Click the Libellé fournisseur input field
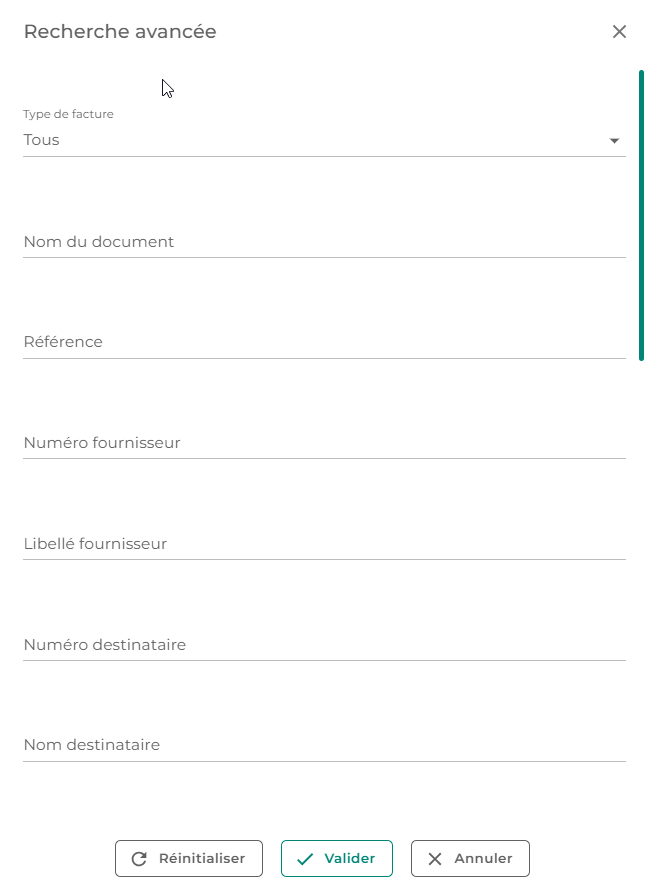Image resolution: width=656 pixels, height=883 pixels. point(324,544)
